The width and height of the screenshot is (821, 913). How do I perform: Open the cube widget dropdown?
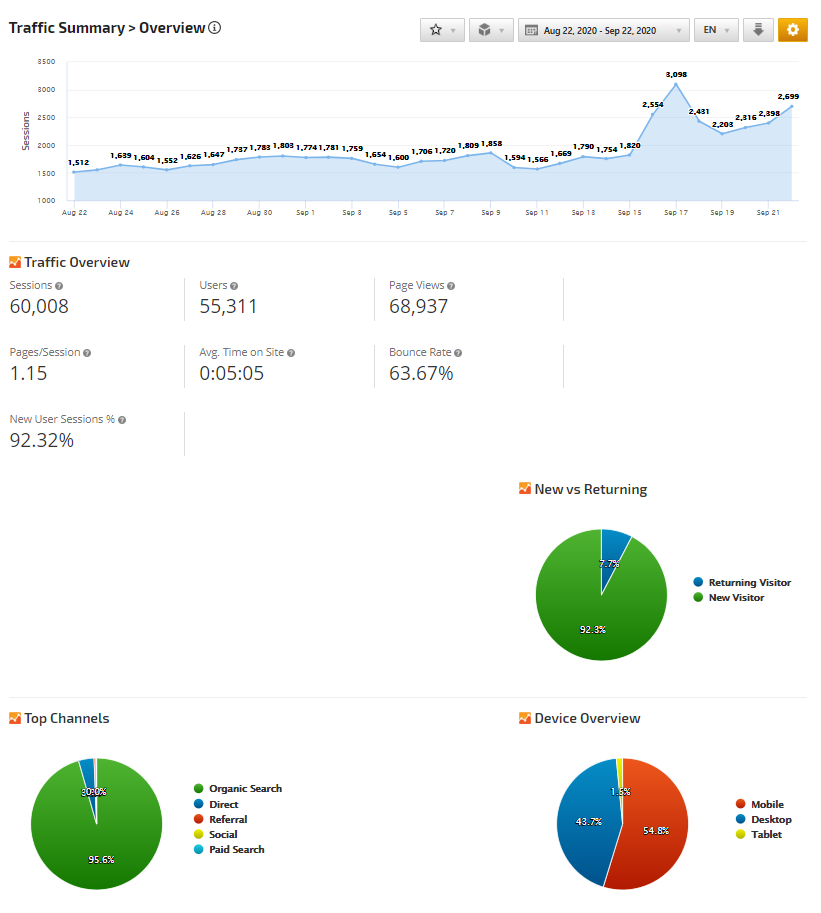pyautogui.click(x=491, y=30)
